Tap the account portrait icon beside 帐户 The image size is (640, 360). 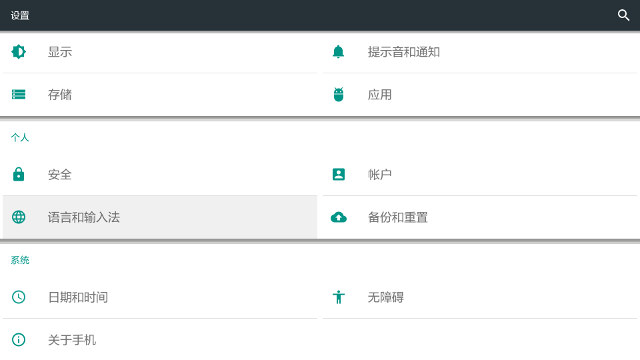[x=338, y=174]
